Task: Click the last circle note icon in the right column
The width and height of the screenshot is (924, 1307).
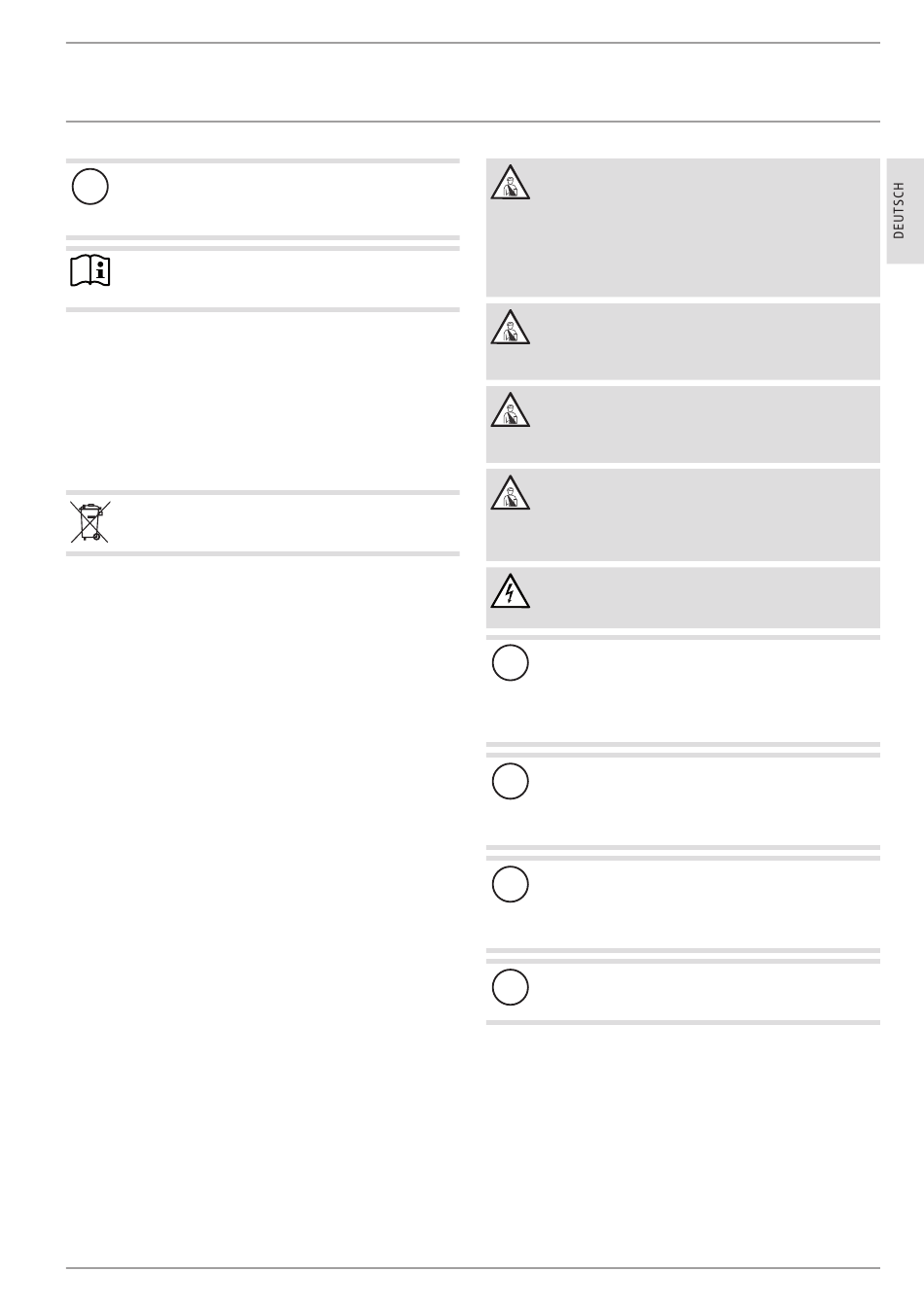Action: tap(511, 987)
